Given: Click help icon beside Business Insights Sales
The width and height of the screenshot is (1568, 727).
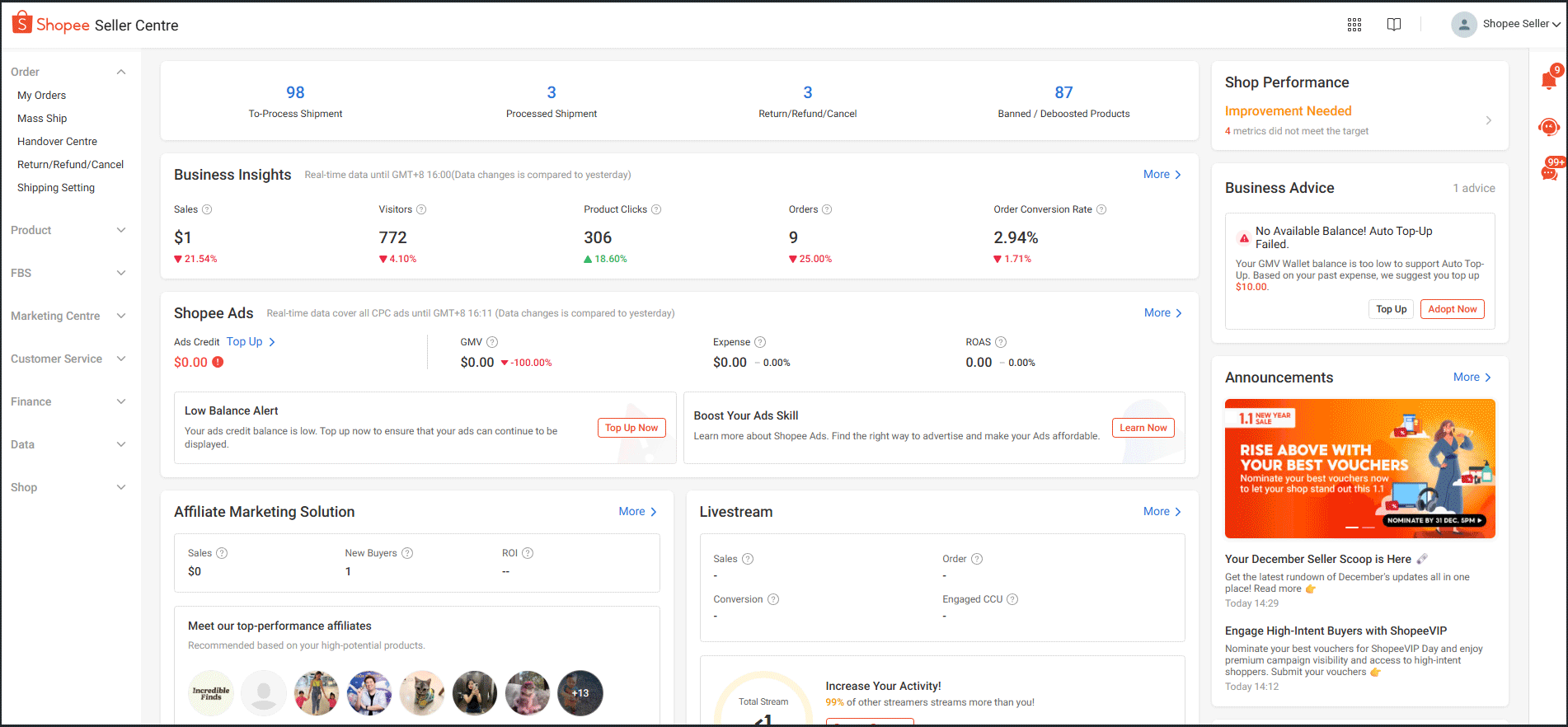Looking at the screenshot, I should pyautogui.click(x=207, y=209).
